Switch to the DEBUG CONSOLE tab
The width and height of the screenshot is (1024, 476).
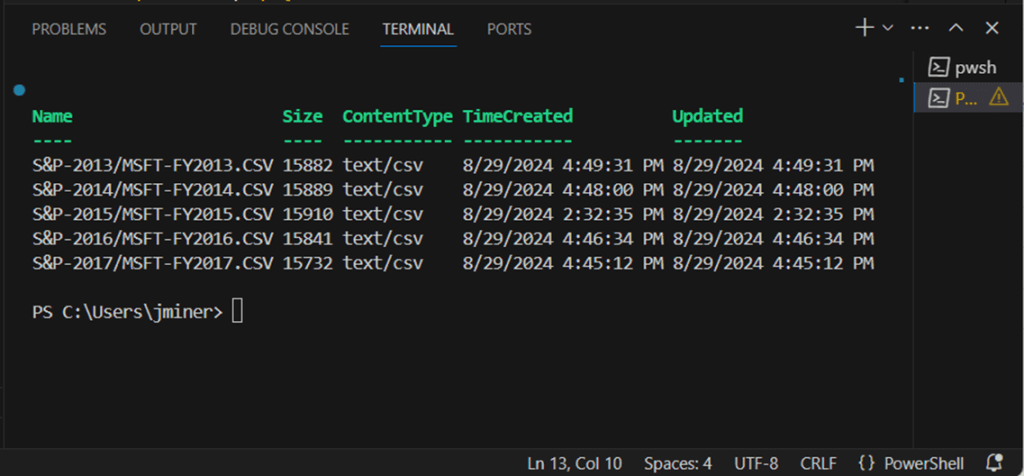(x=289, y=29)
